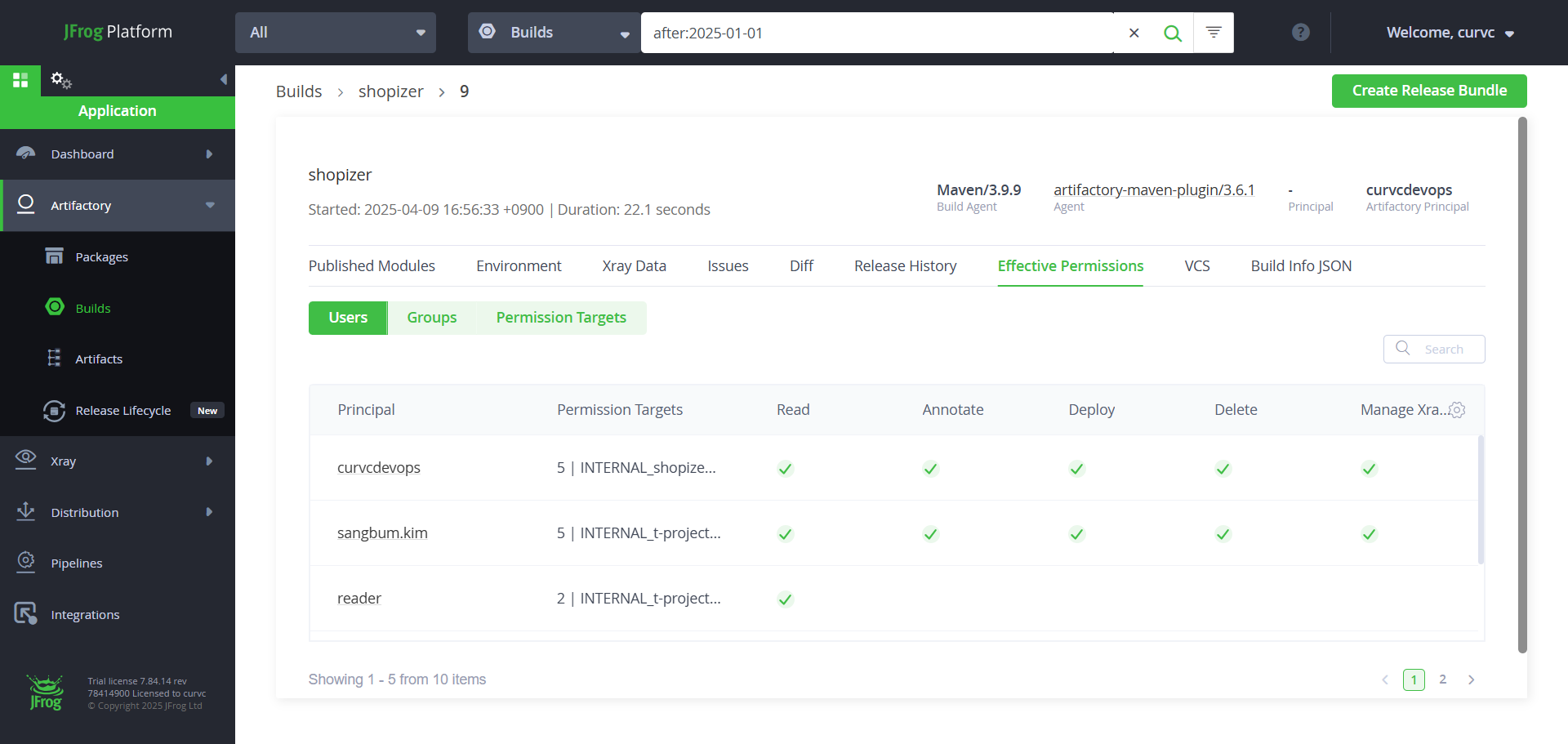The width and height of the screenshot is (1568, 744).
Task: Click the Builds circle icon in search type selector
Action: coord(488,32)
